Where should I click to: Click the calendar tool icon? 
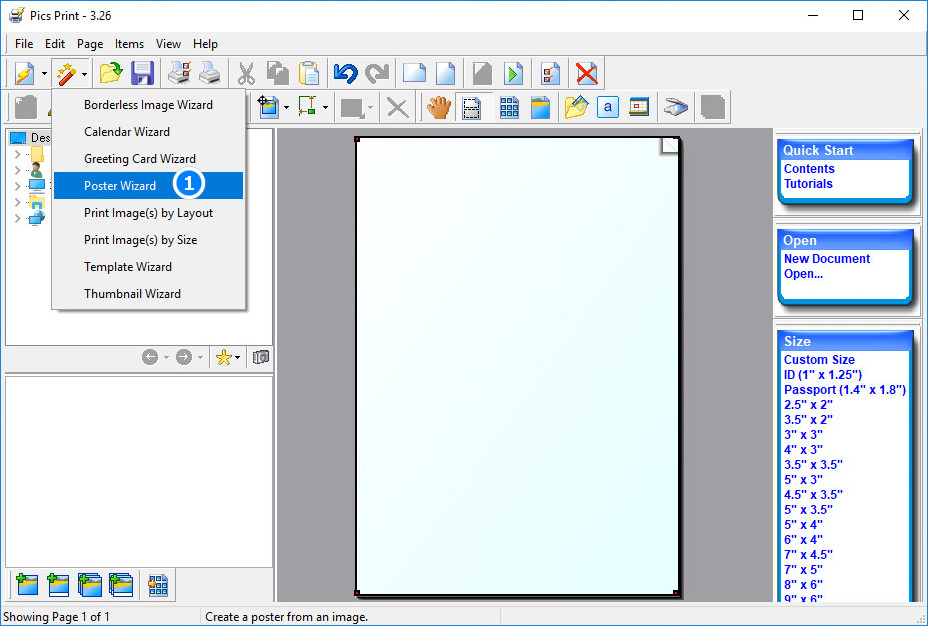click(x=639, y=108)
